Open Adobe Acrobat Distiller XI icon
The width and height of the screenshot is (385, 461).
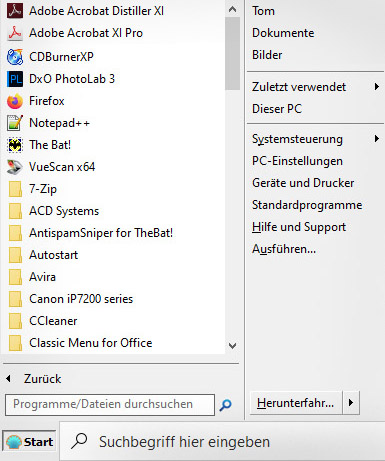pos(15,11)
